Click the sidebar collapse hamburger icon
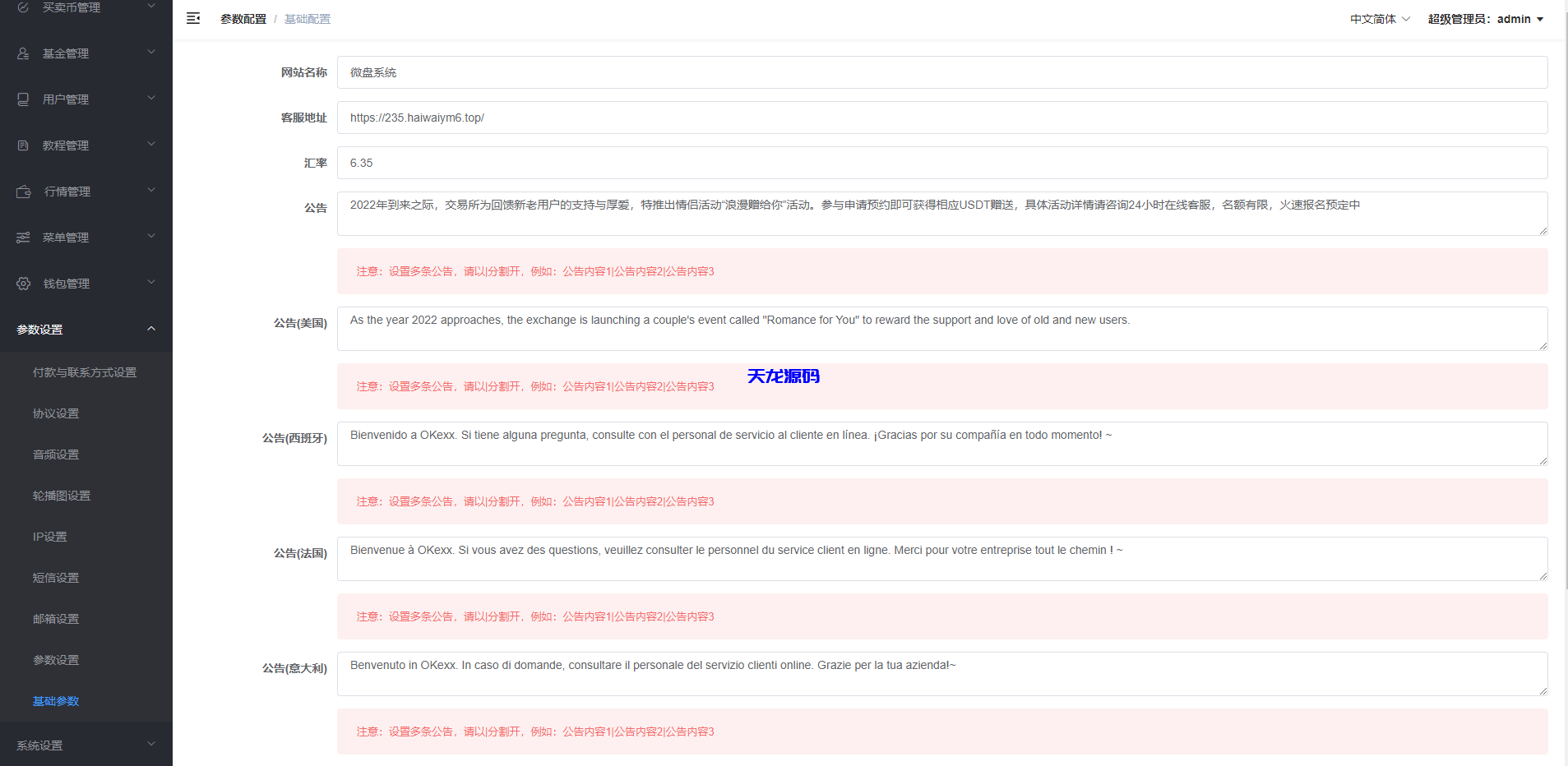The image size is (1568, 766). (x=193, y=18)
